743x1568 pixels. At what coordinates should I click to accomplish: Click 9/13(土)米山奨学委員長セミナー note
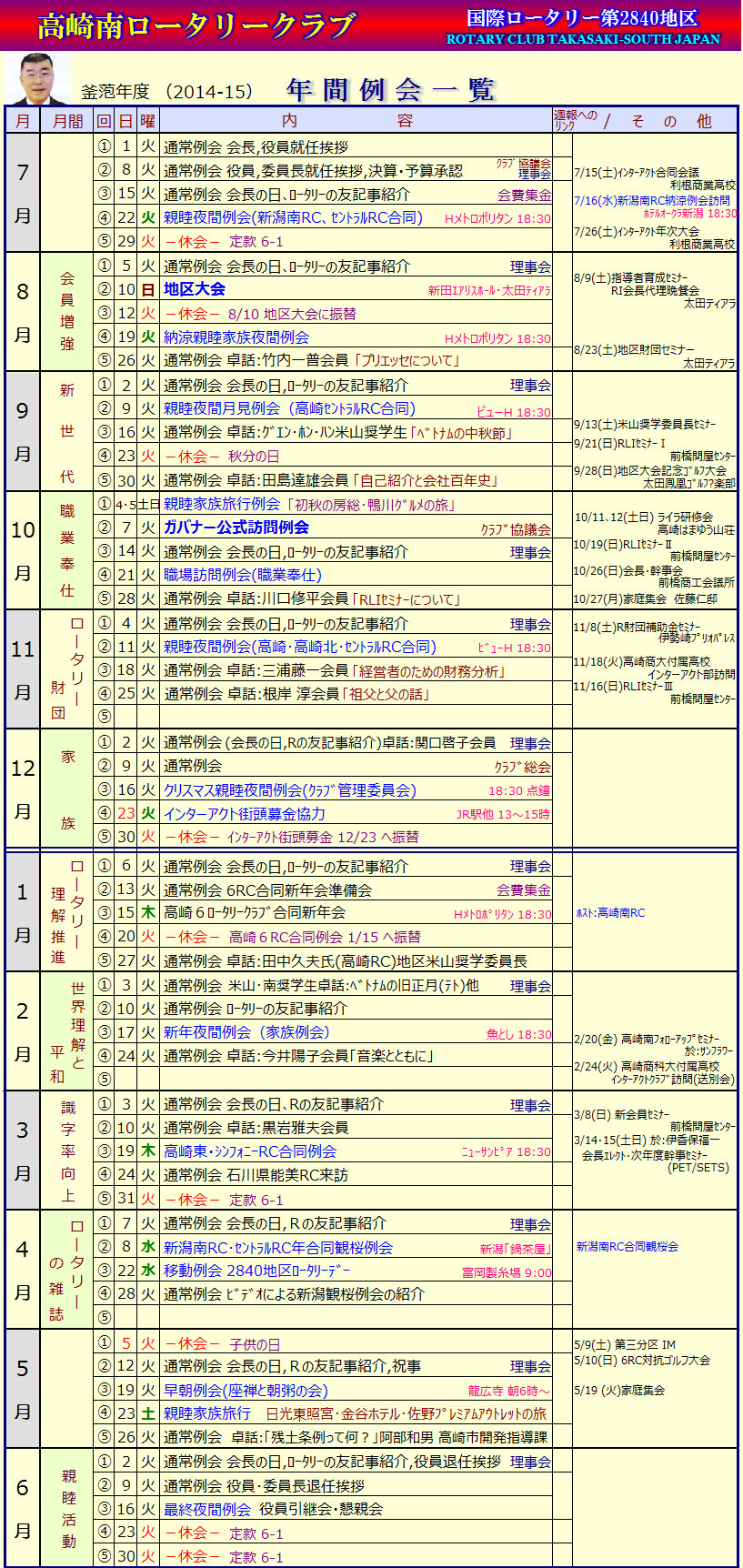(x=646, y=425)
